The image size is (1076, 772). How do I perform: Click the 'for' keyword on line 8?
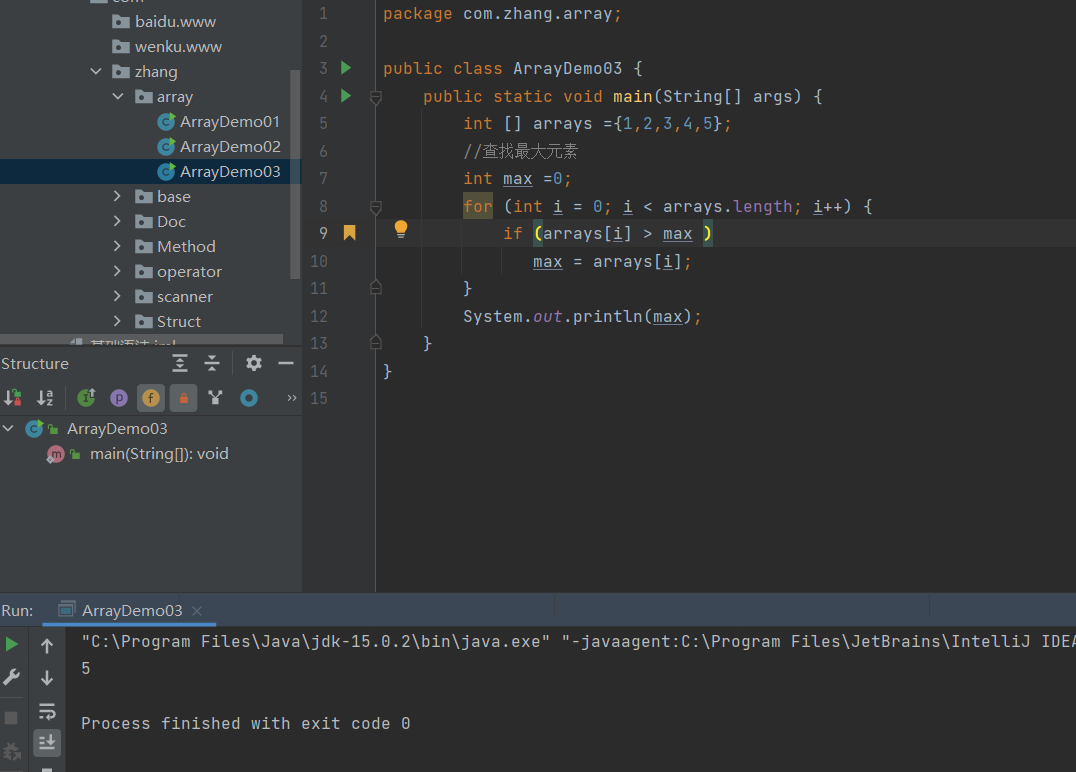coord(478,206)
